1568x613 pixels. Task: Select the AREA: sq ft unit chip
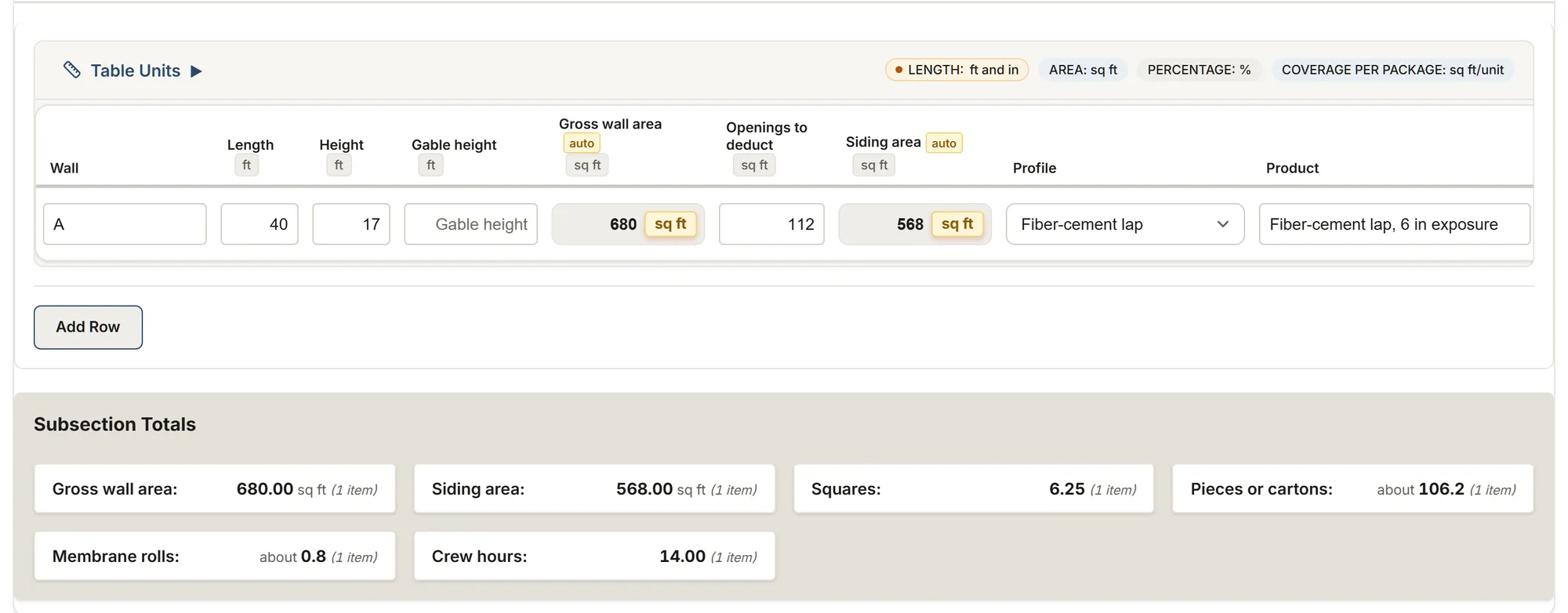1083,70
